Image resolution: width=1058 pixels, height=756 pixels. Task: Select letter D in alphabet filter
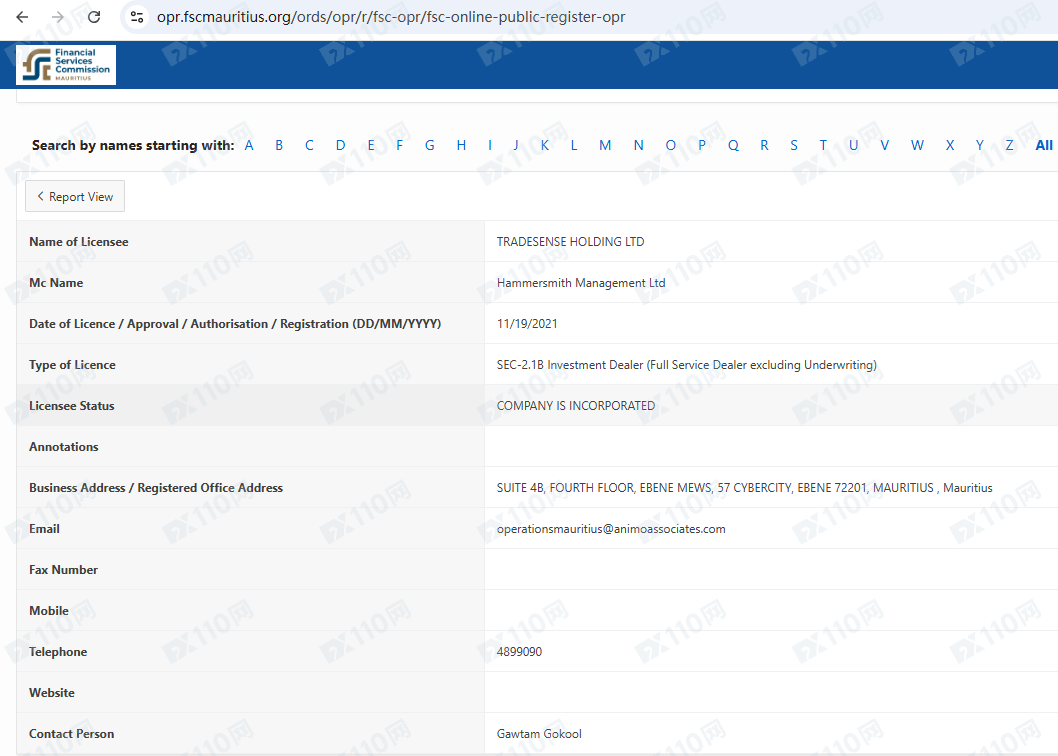(340, 145)
